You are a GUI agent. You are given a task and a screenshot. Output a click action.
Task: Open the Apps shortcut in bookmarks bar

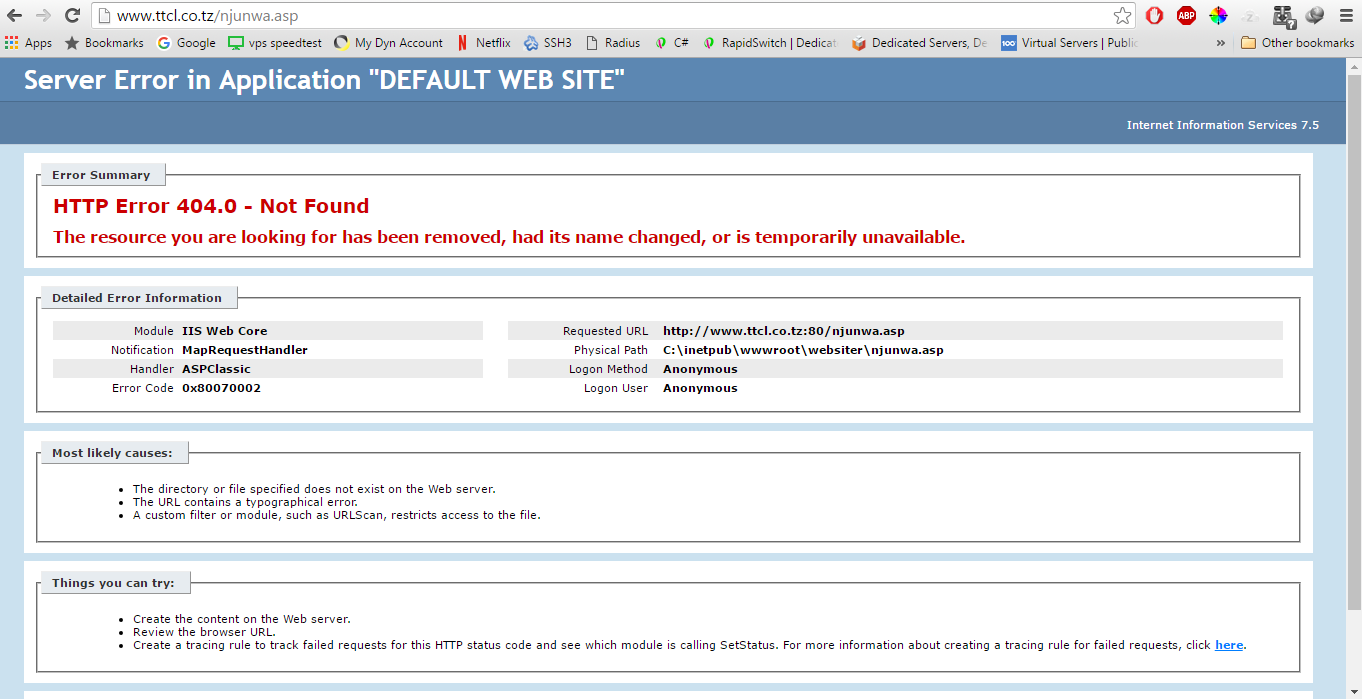[x=29, y=43]
